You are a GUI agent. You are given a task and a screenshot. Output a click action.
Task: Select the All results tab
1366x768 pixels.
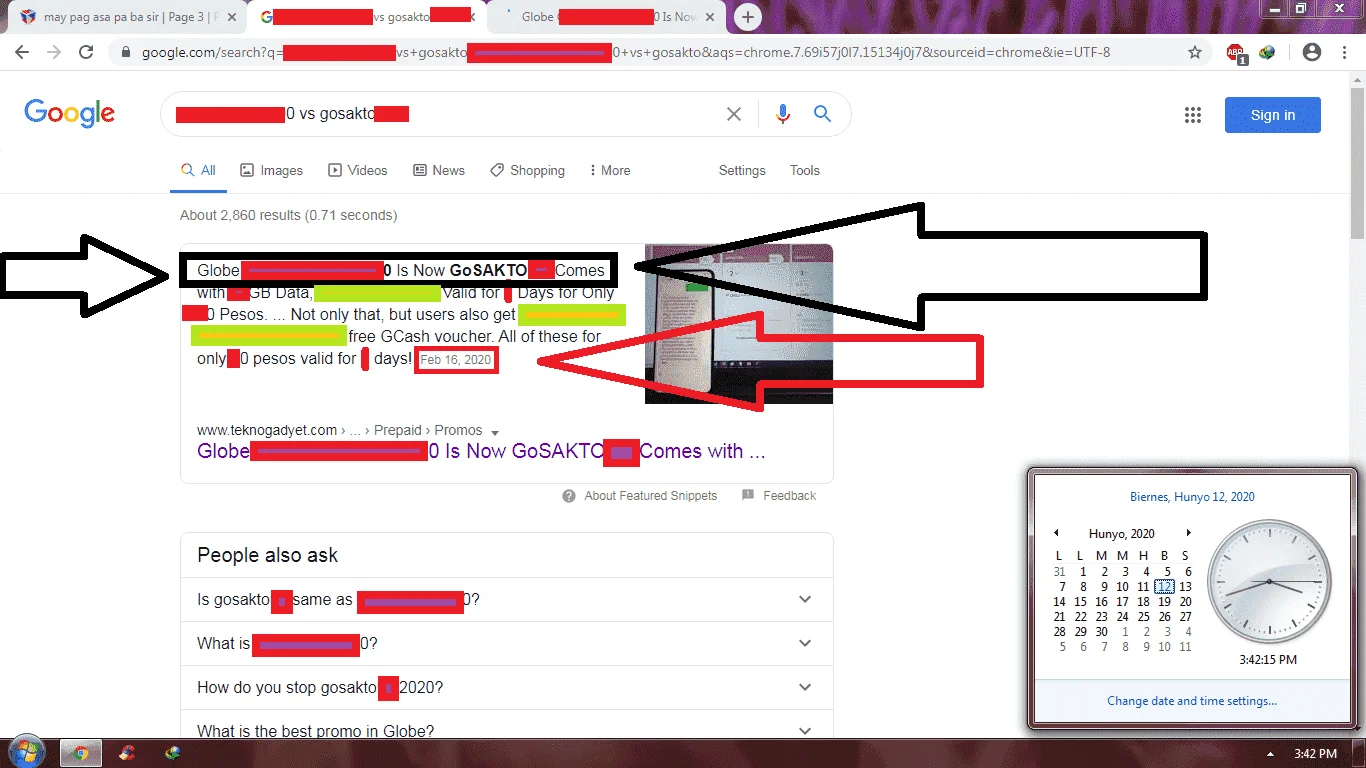click(x=198, y=171)
